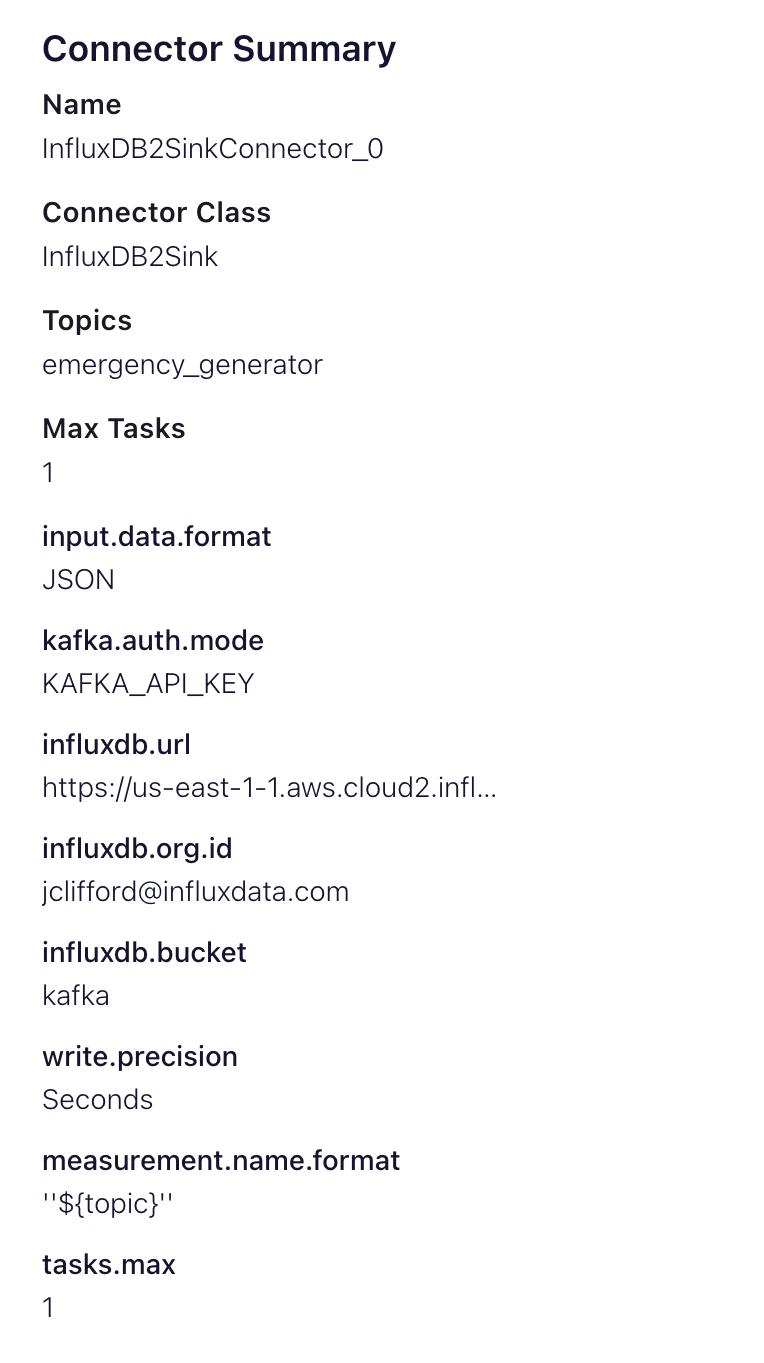Select the Topics label
Viewport: 764px width, 1363px height.
87,321
